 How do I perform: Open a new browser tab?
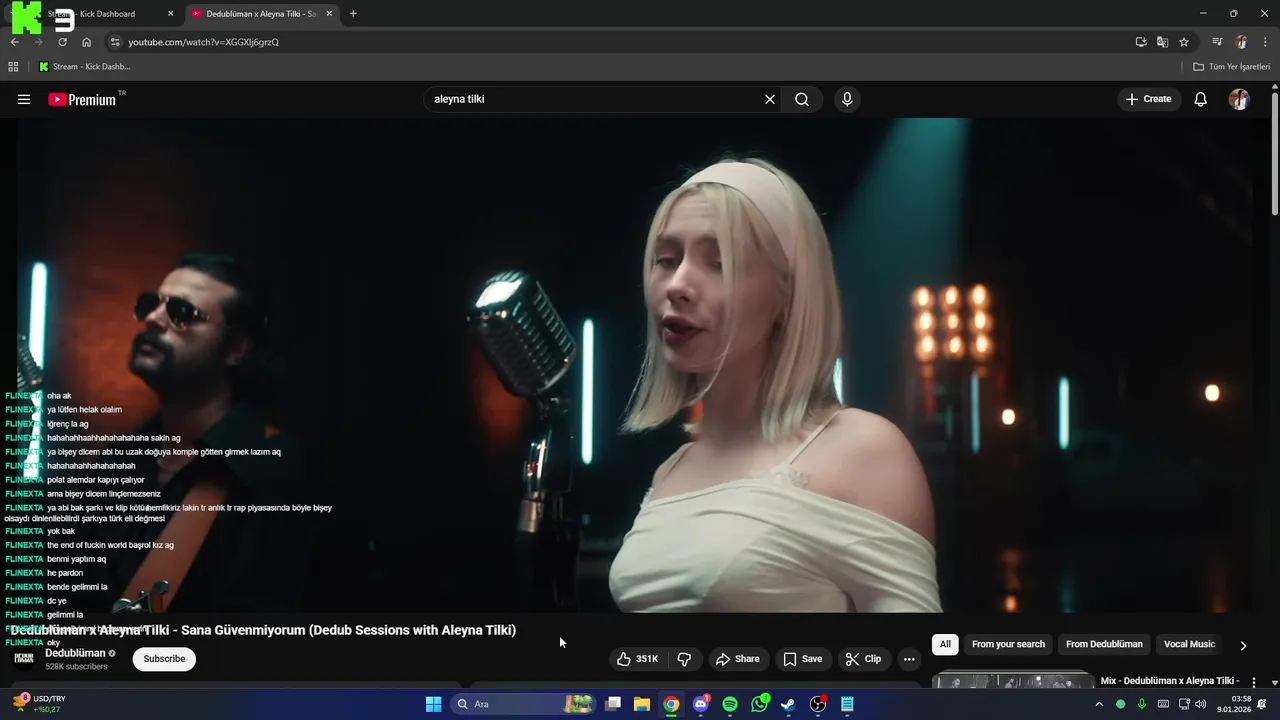click(353, 14)
